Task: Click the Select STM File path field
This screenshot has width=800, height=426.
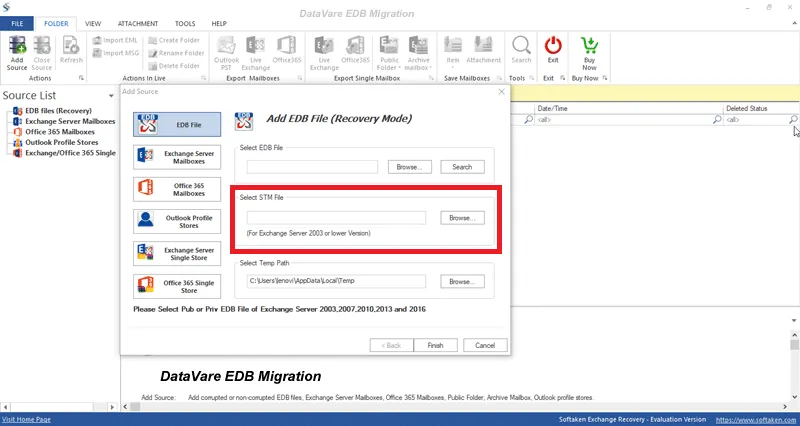Action: (x=336, y=218)
